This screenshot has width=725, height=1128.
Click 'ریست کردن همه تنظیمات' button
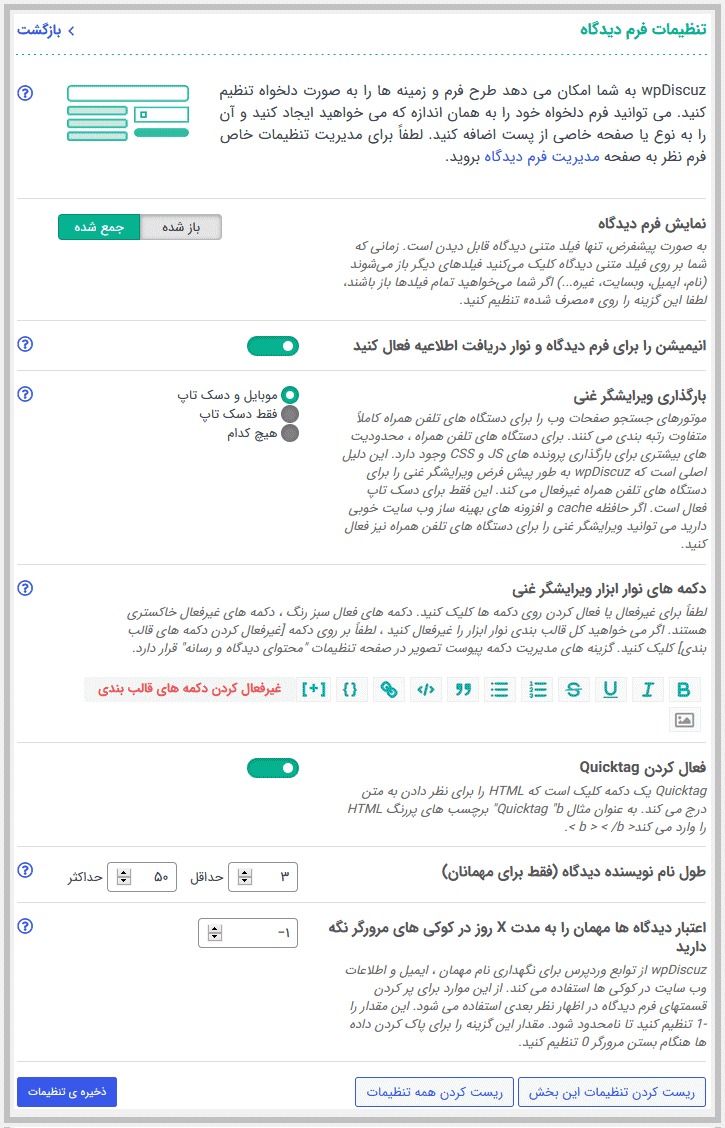[434, 1091]
